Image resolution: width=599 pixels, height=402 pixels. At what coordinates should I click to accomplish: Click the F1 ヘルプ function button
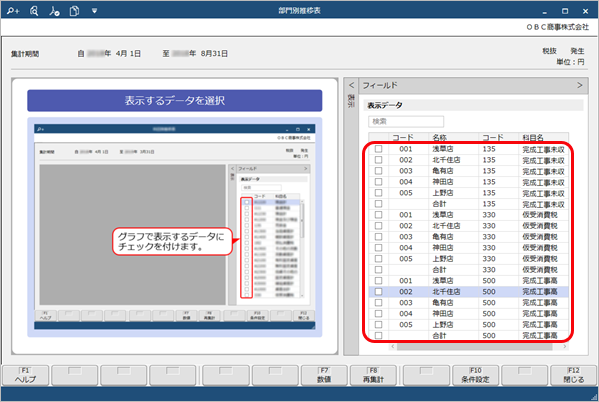26,375
